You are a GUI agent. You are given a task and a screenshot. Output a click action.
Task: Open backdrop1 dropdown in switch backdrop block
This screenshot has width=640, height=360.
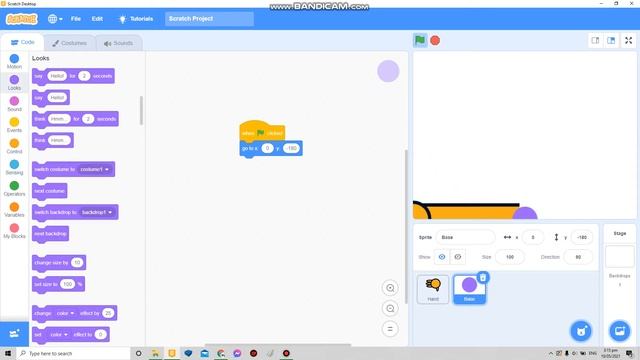[97, 212]
